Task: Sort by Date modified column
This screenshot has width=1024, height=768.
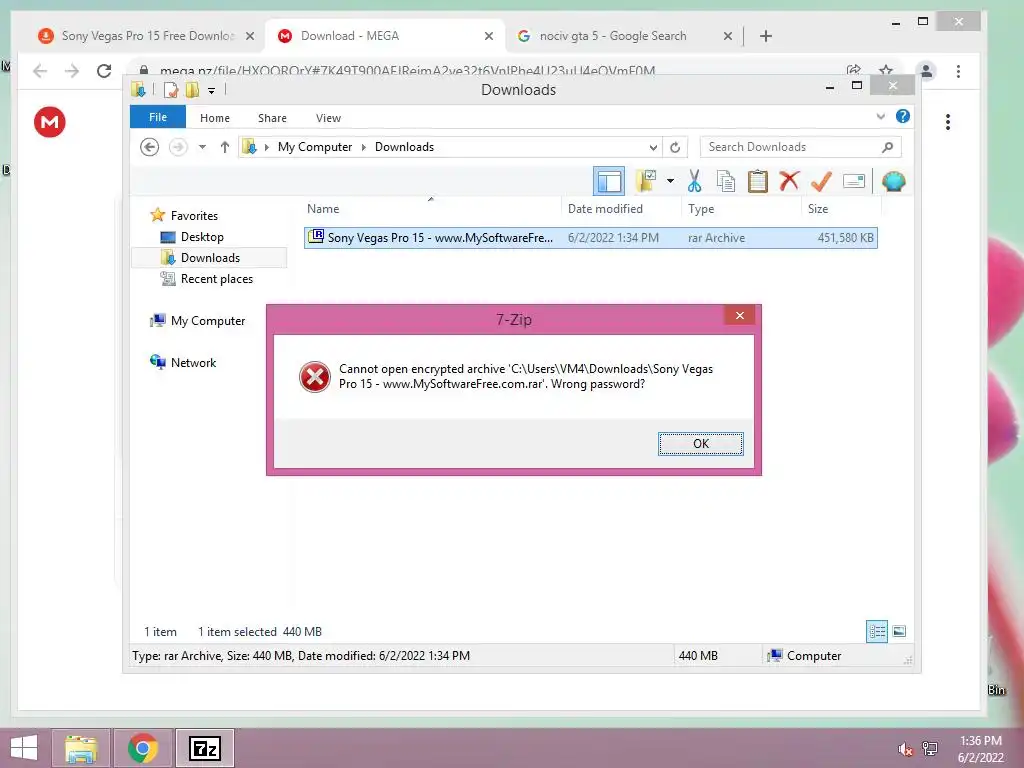Action: click(605, 209)
